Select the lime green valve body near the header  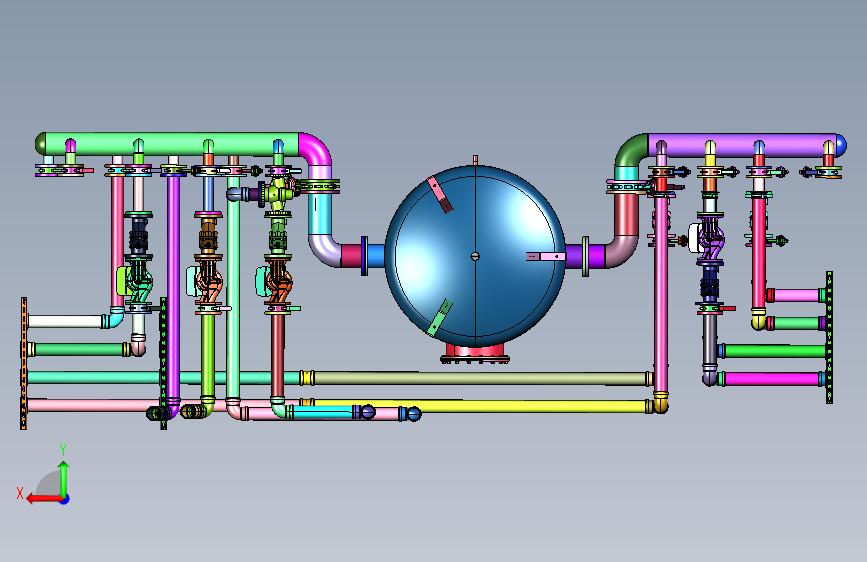coord(278,192)
